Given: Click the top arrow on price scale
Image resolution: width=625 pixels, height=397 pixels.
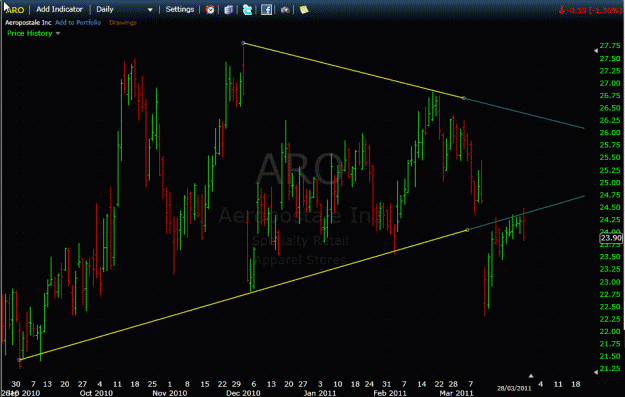Looking at the screenshot, I should [596, 51].
